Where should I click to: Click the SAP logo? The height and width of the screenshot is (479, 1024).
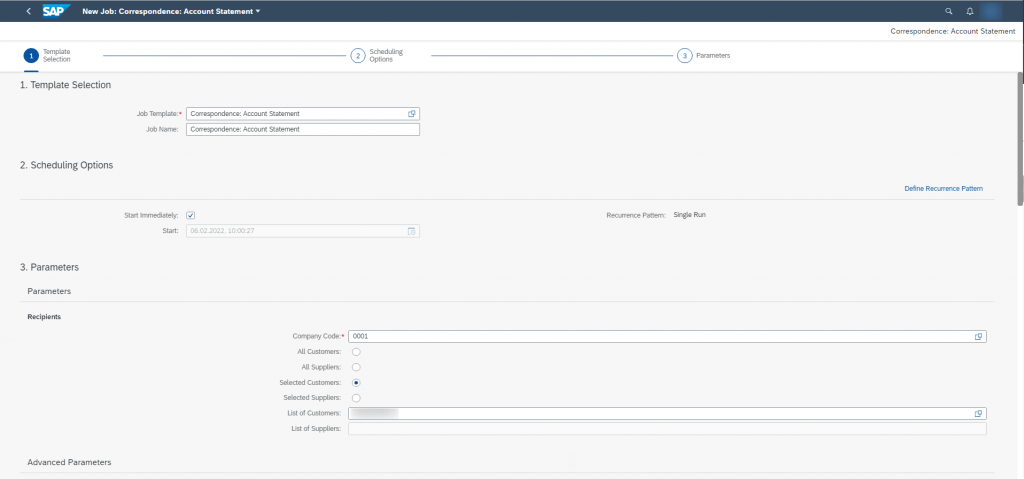(x=57, y=11)
